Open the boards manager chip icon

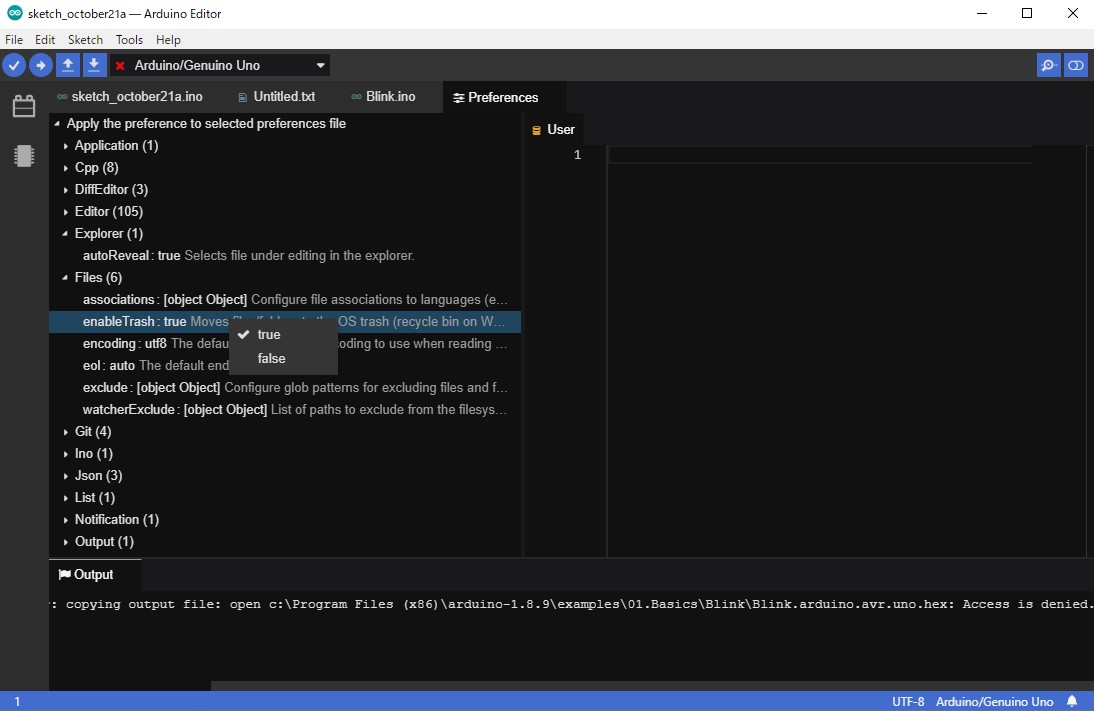pos(24,156)
